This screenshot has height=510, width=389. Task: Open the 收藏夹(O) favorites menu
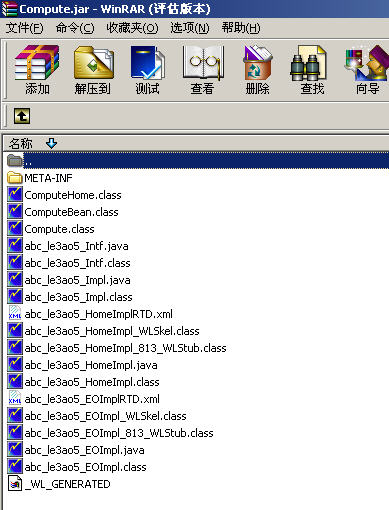pos(132,28)
